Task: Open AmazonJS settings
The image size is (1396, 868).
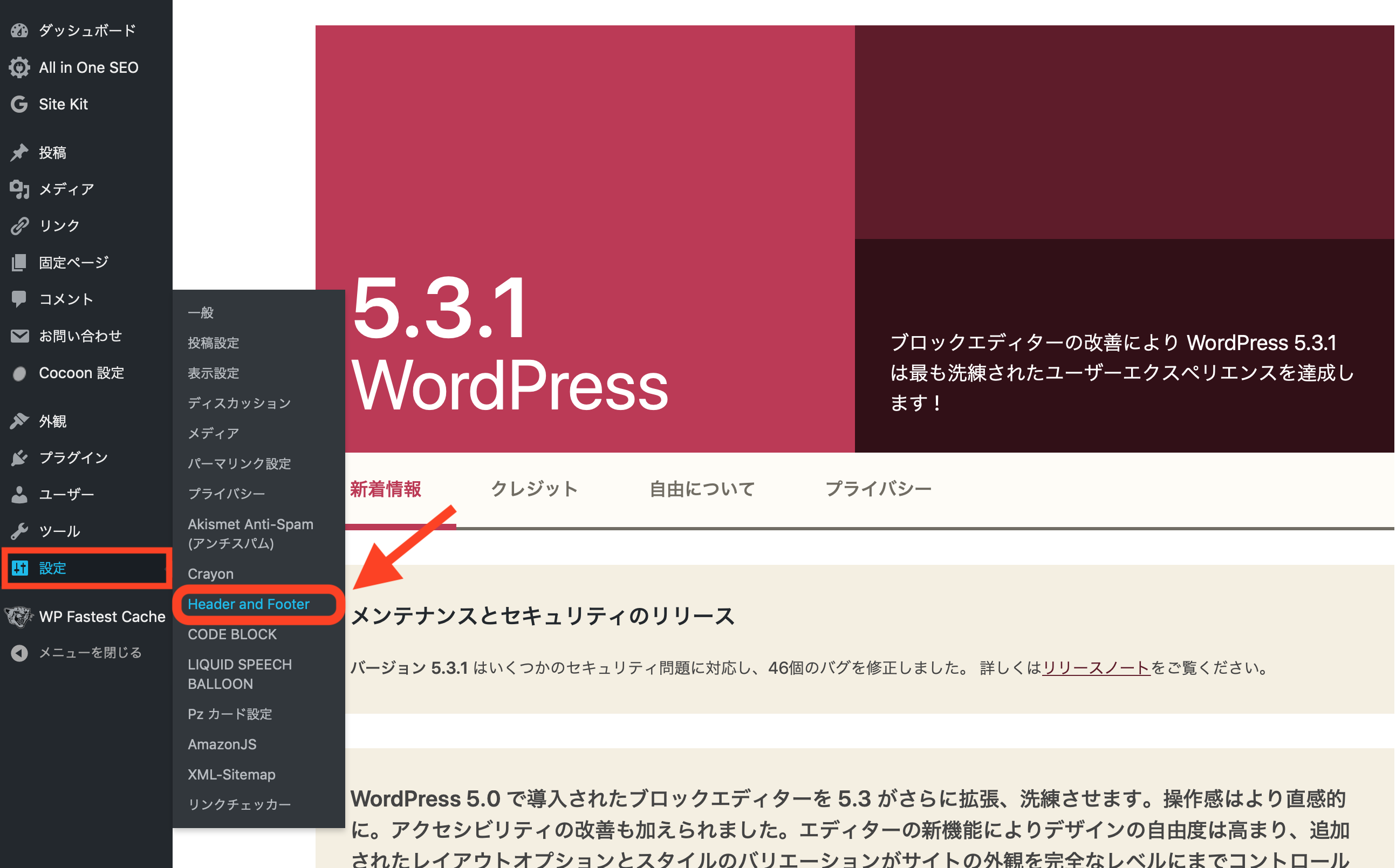Action: click(x=222, y=744)
